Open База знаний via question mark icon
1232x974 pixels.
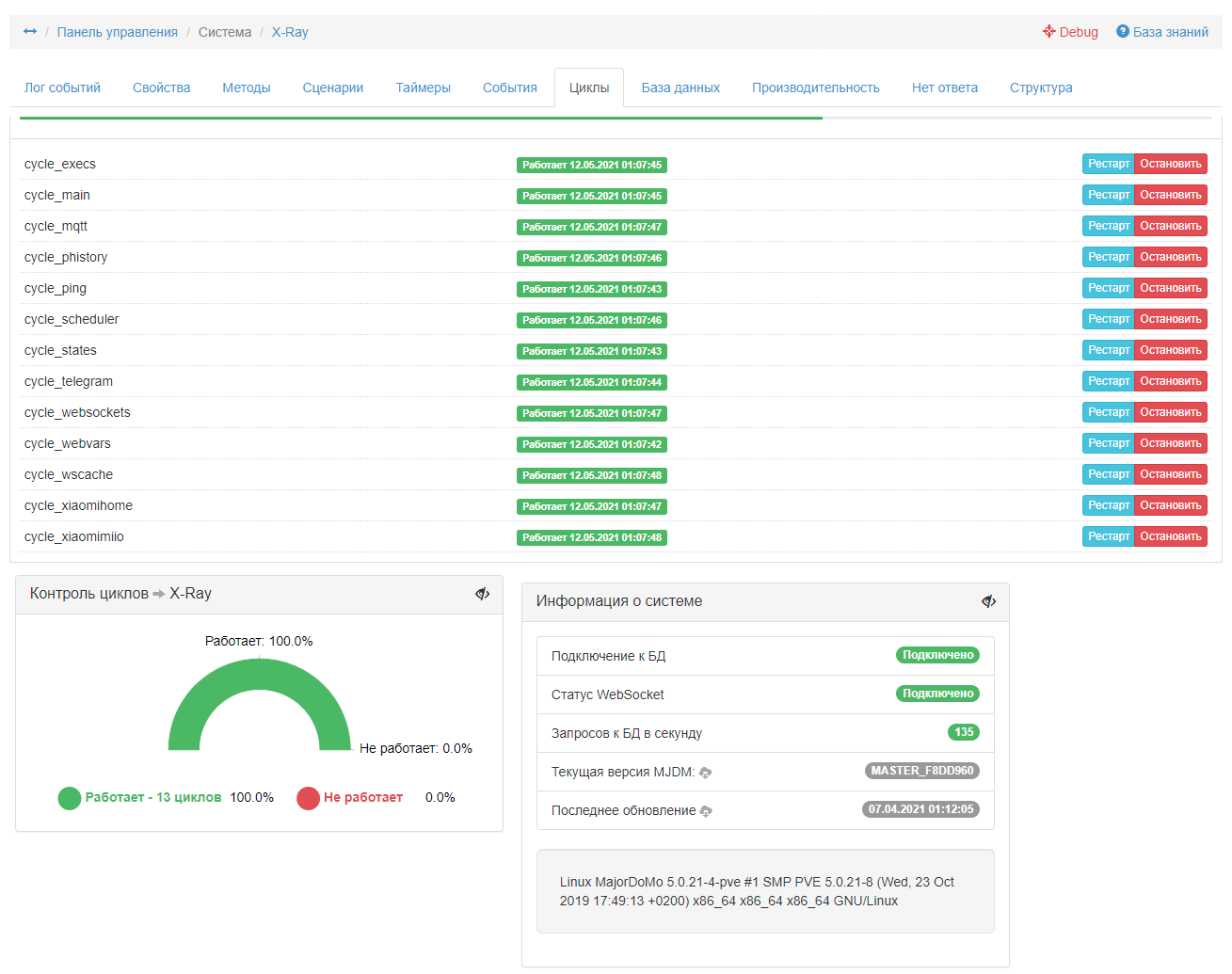pyautogui.click(x=1122, y=32)
